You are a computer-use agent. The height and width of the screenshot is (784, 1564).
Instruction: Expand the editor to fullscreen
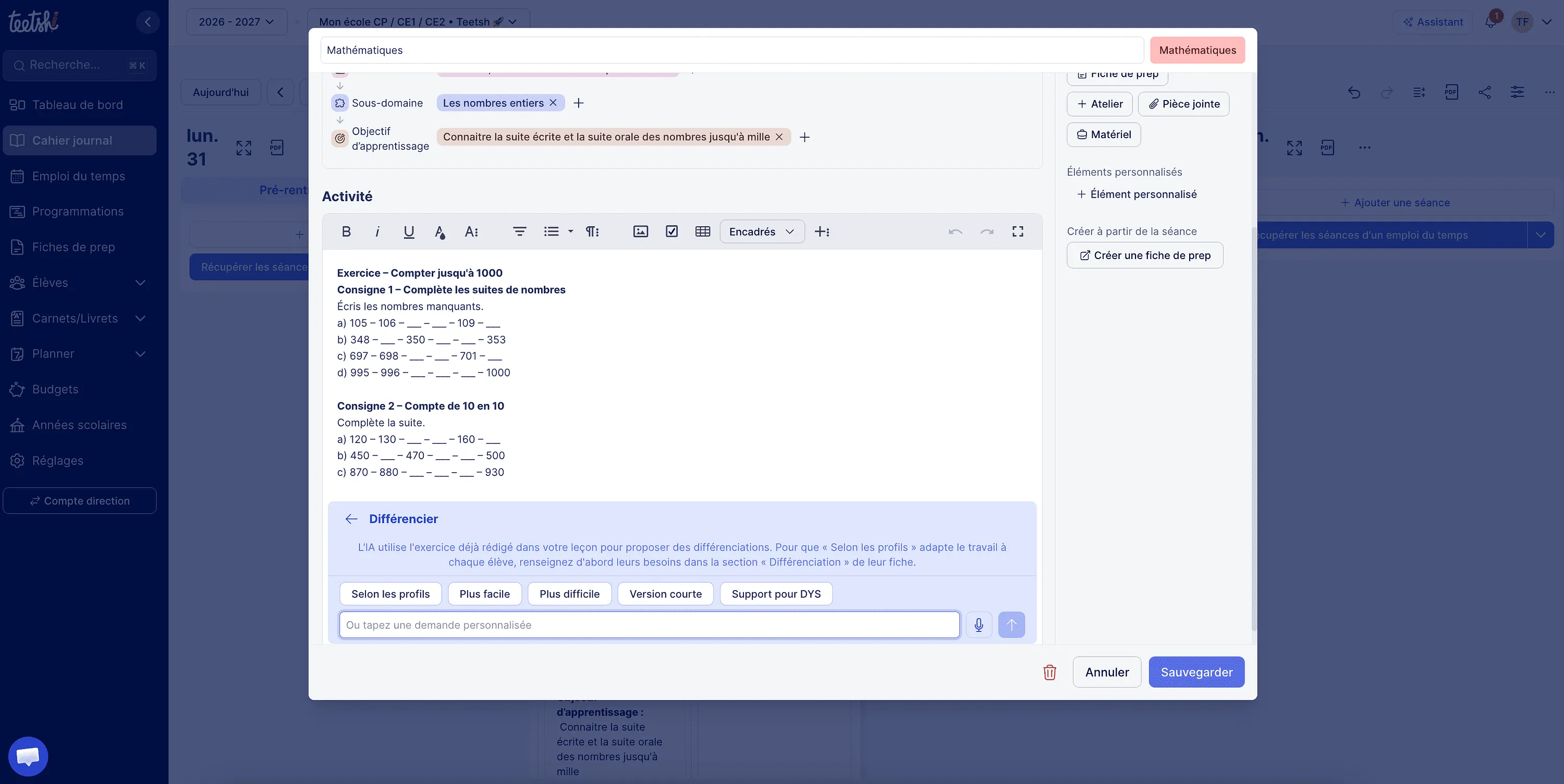coord(1018,231)
